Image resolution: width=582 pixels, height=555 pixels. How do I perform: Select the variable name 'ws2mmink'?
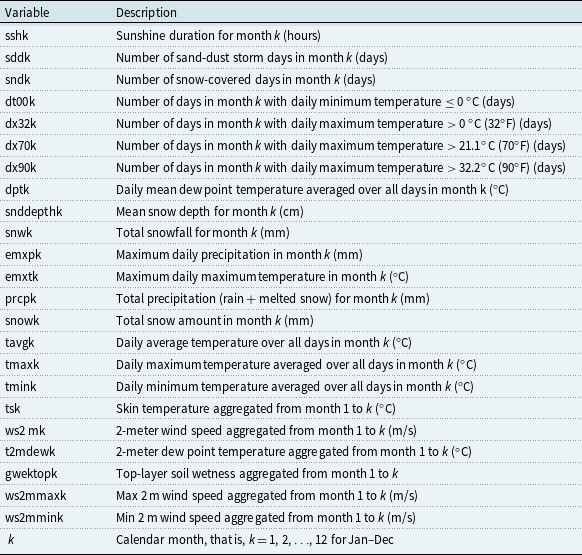34,518
